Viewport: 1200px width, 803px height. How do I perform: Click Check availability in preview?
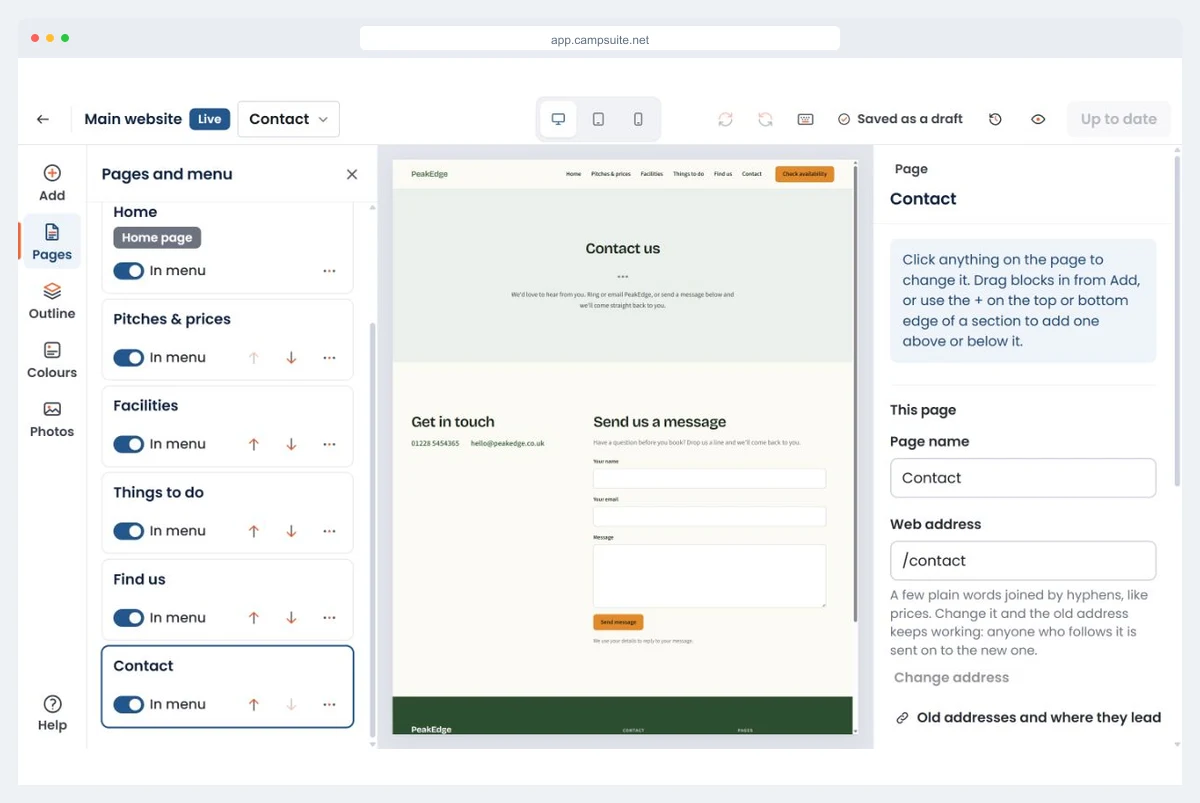click(x=804, y=174)
